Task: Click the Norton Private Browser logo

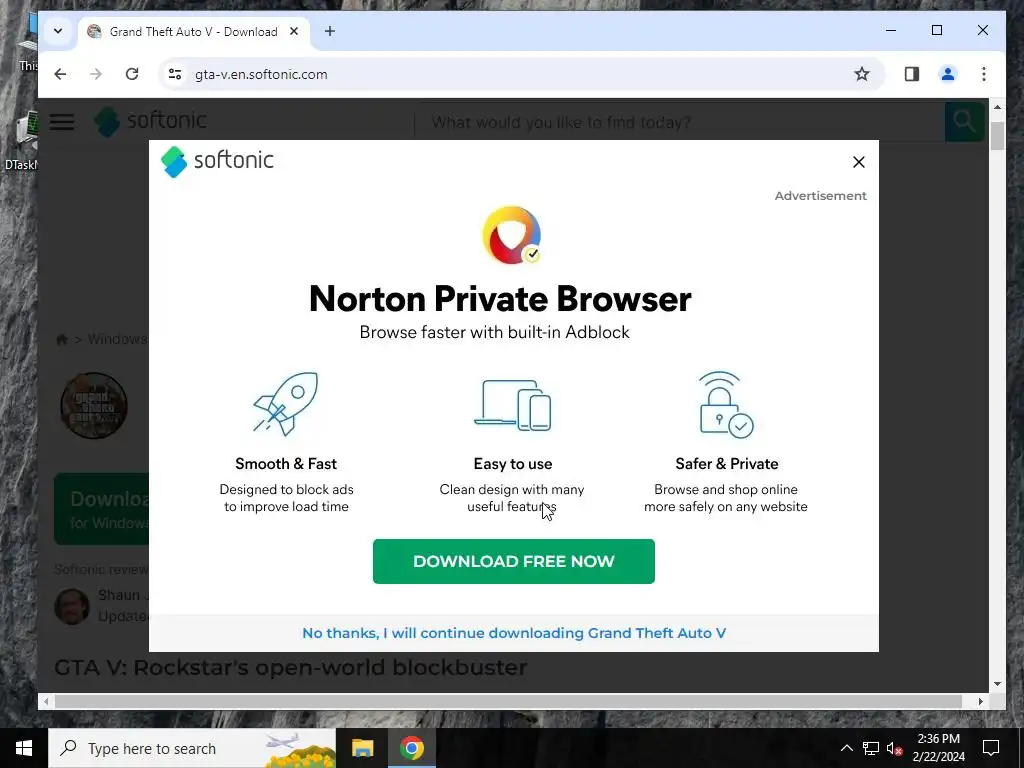Action: 511,235
